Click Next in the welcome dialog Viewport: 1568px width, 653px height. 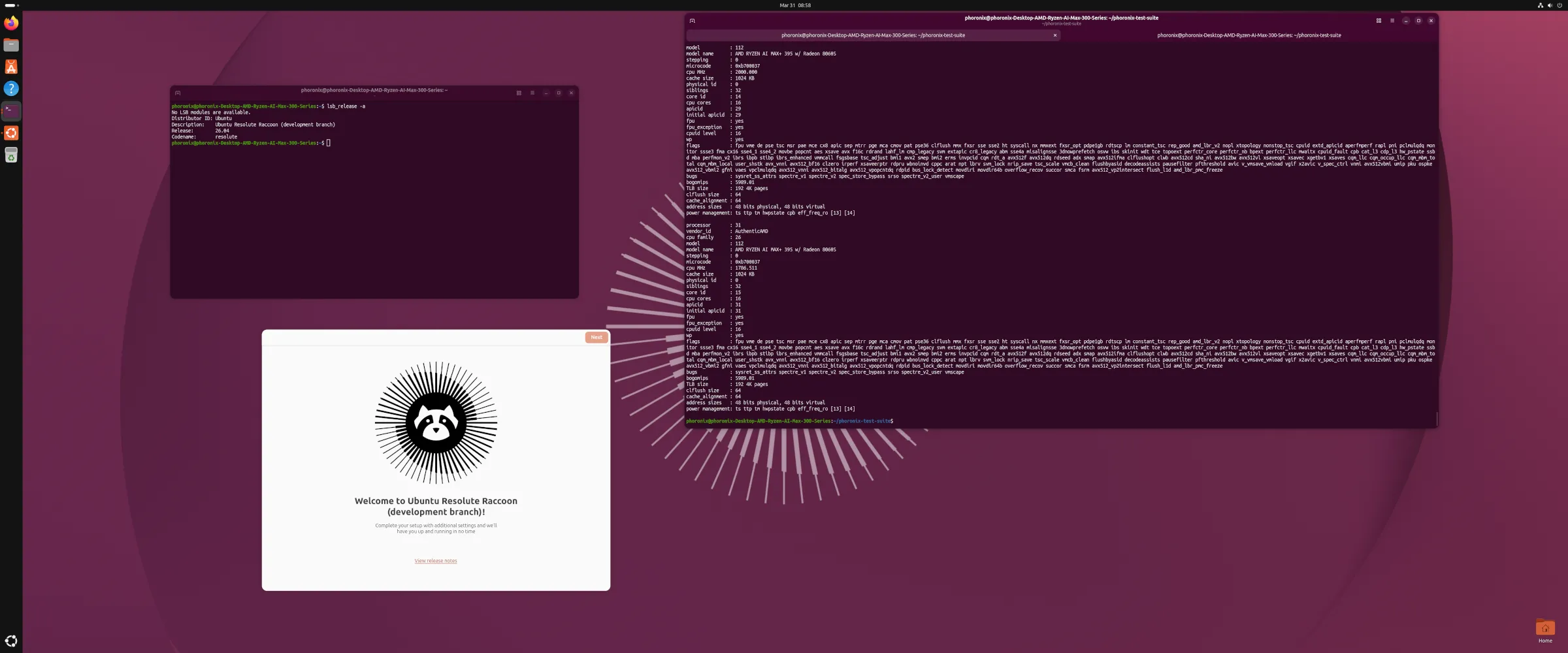595,337
